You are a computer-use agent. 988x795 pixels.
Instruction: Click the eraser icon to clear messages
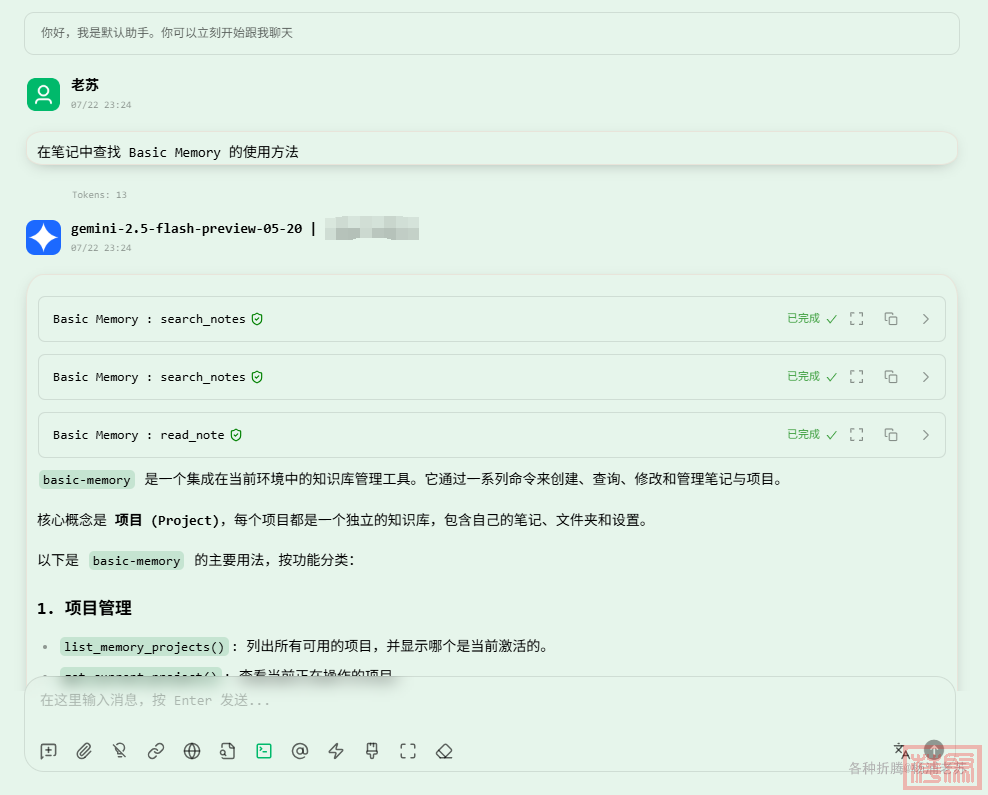445,751
